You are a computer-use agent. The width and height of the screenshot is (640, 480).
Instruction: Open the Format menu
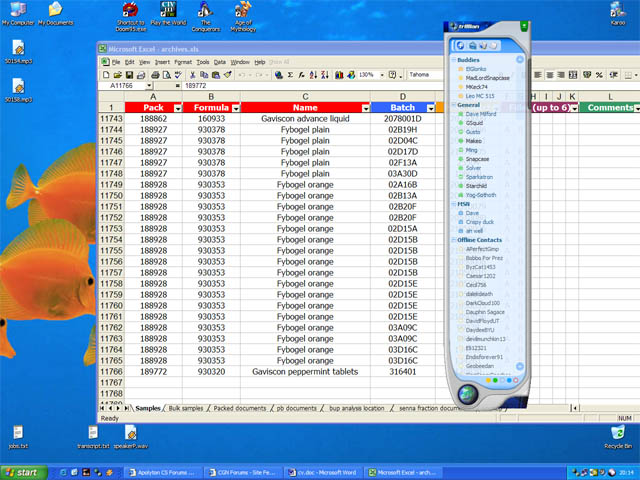pos(183,62)
